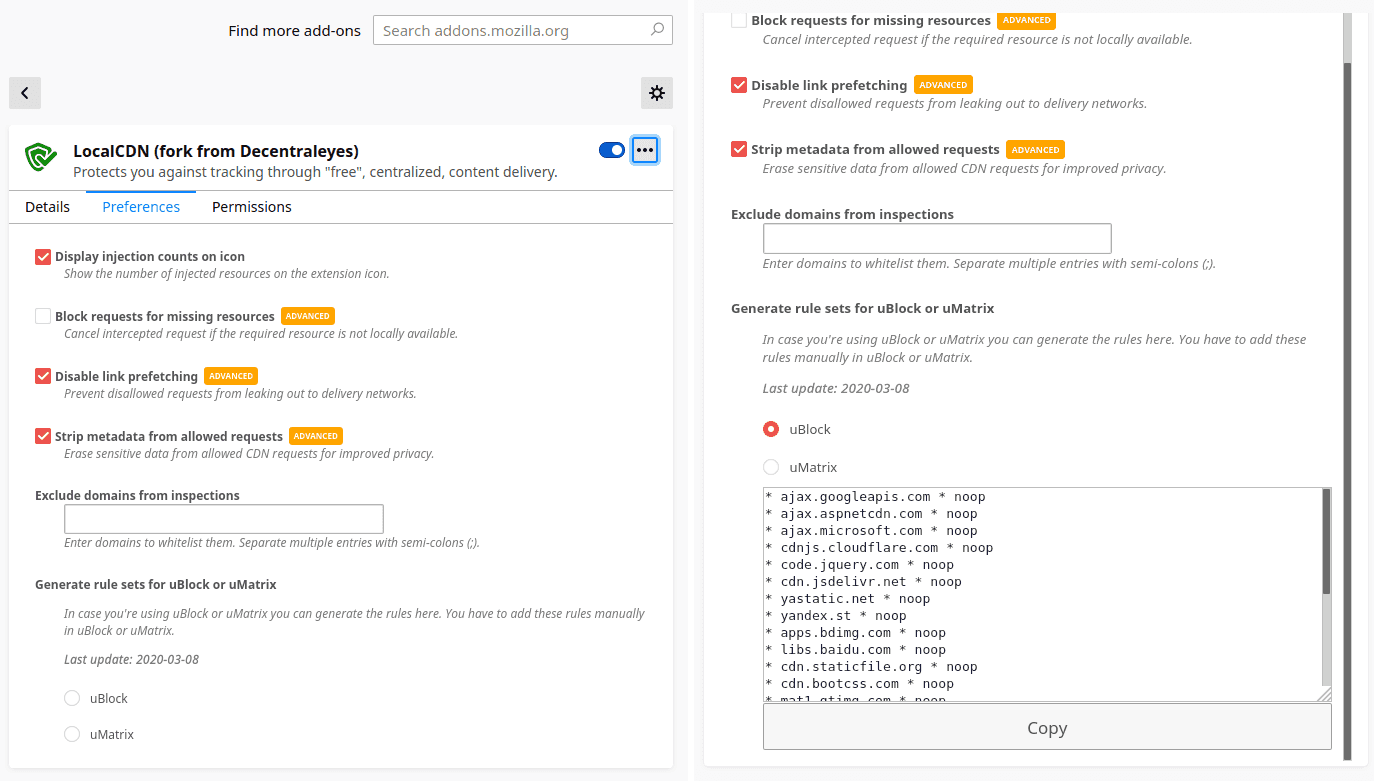
Task: Open the add-ons tools gear menu
Action: (657, 93)
